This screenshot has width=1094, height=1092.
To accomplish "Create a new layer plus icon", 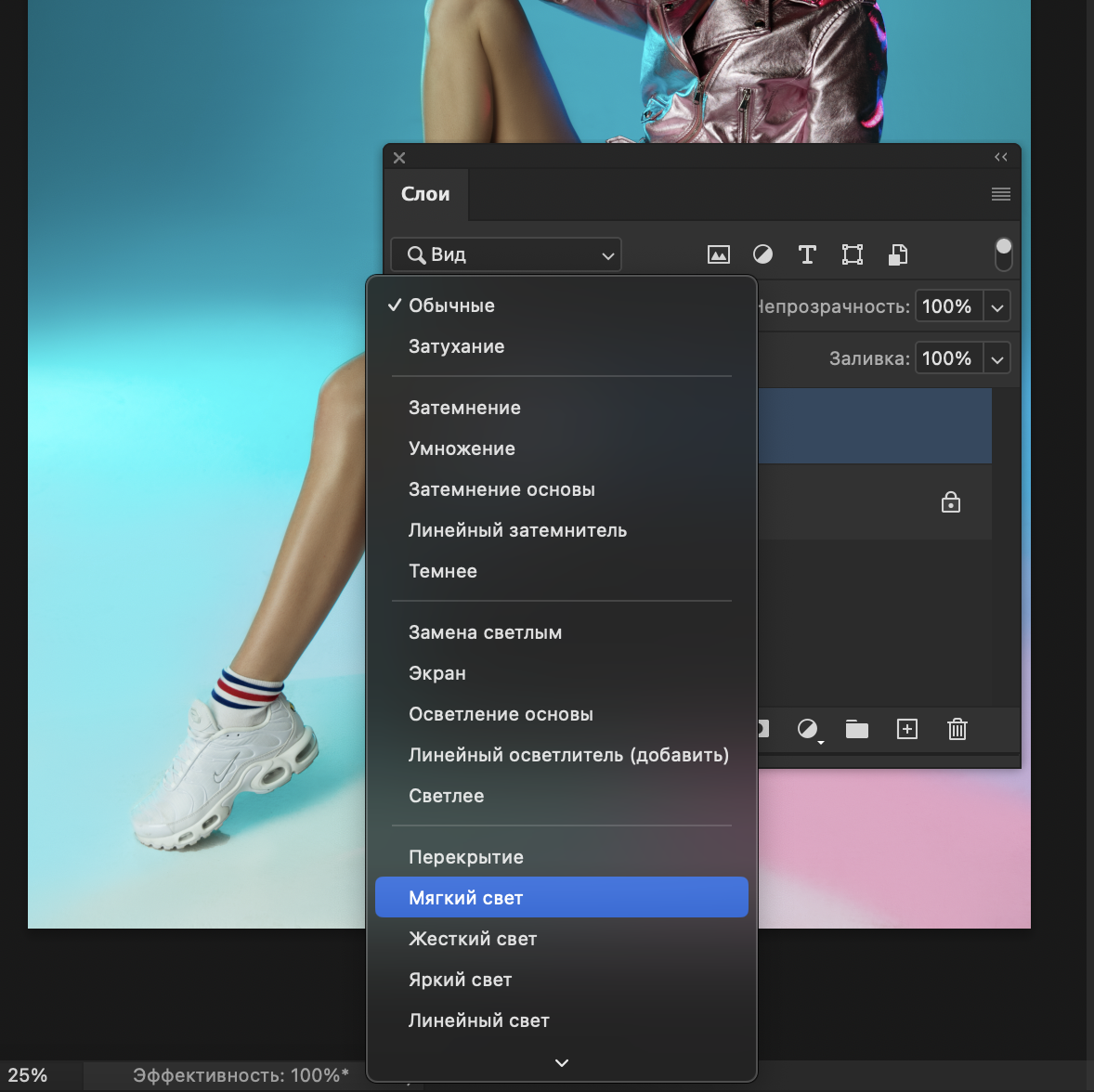I will coord(907,729).
